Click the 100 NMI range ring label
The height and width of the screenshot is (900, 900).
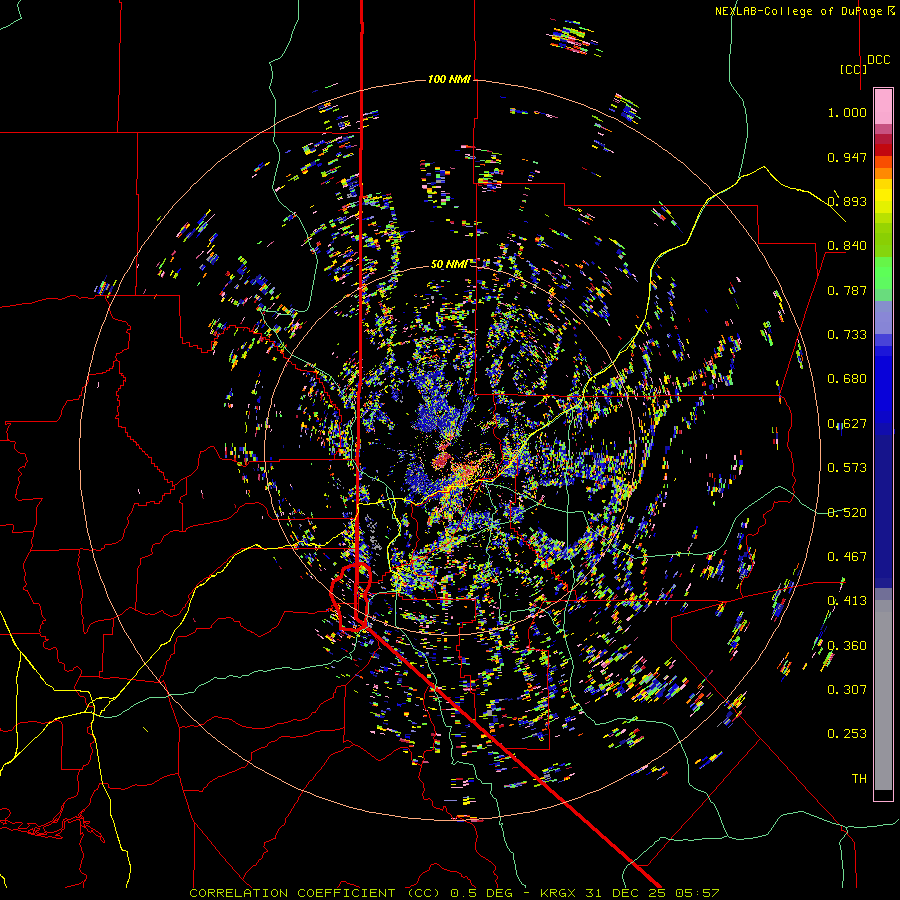point(449,79)
